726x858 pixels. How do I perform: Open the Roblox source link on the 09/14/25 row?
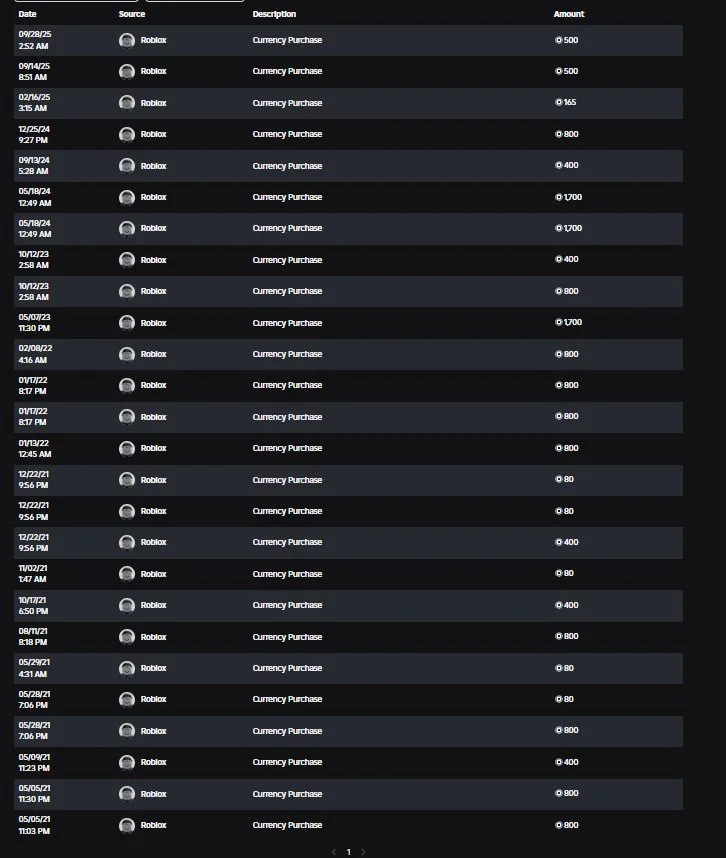[153, 72]
